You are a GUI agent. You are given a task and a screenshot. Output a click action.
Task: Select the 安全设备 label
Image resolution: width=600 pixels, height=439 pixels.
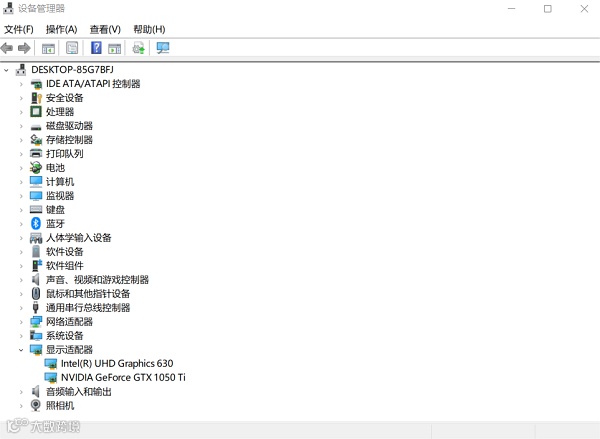point(65,98)
